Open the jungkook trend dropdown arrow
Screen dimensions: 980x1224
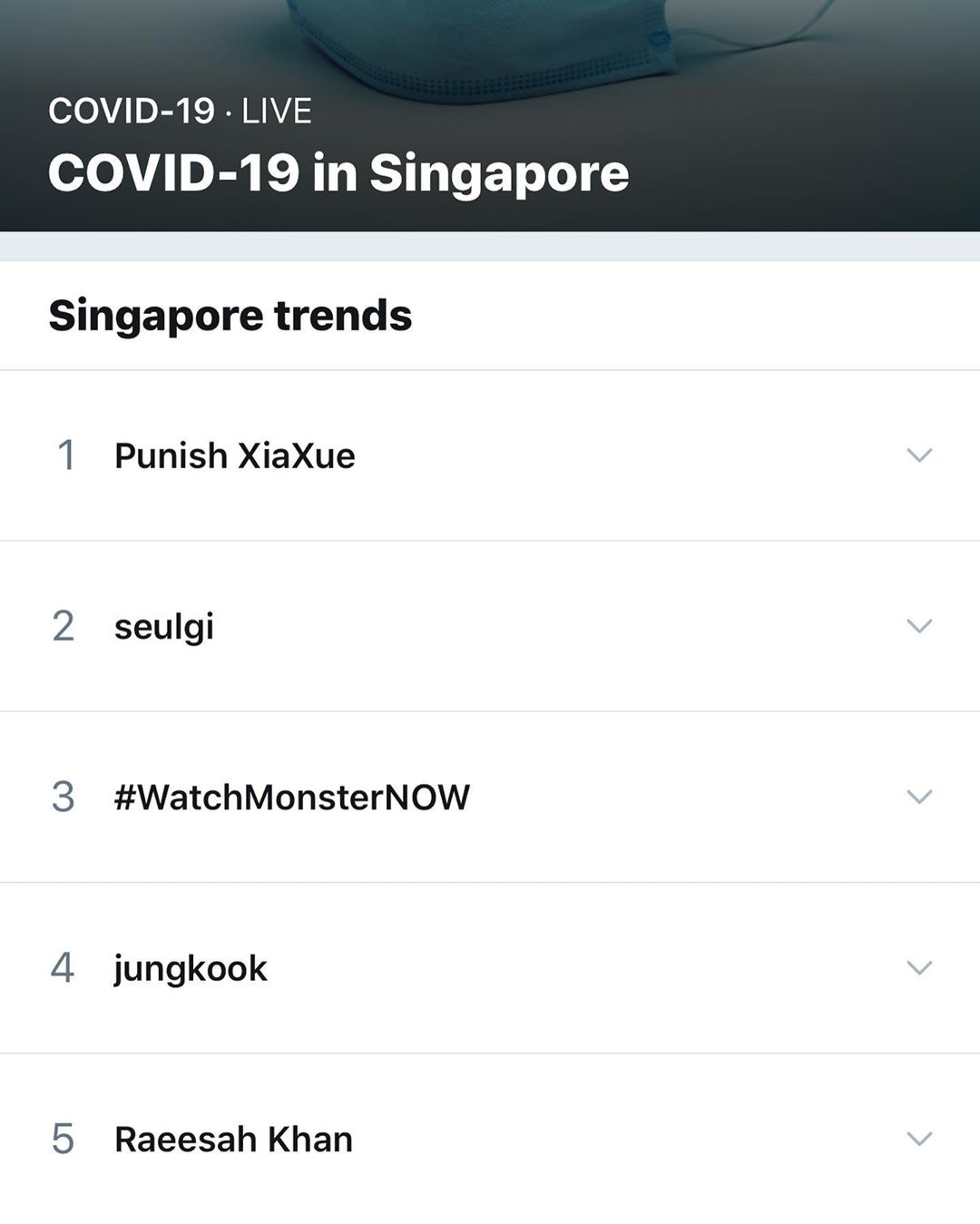(919, 968)
